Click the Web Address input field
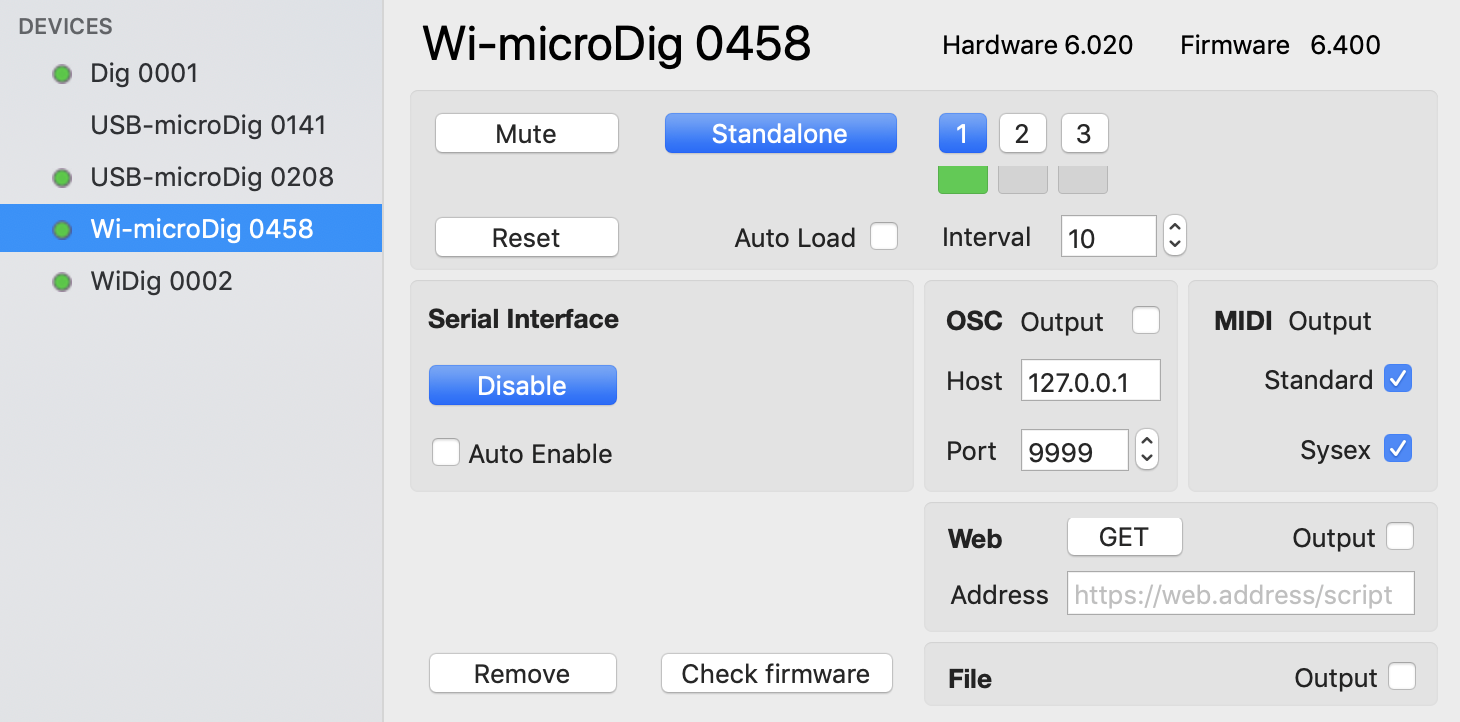The image size is (1460, 722). coord(1241,593)
